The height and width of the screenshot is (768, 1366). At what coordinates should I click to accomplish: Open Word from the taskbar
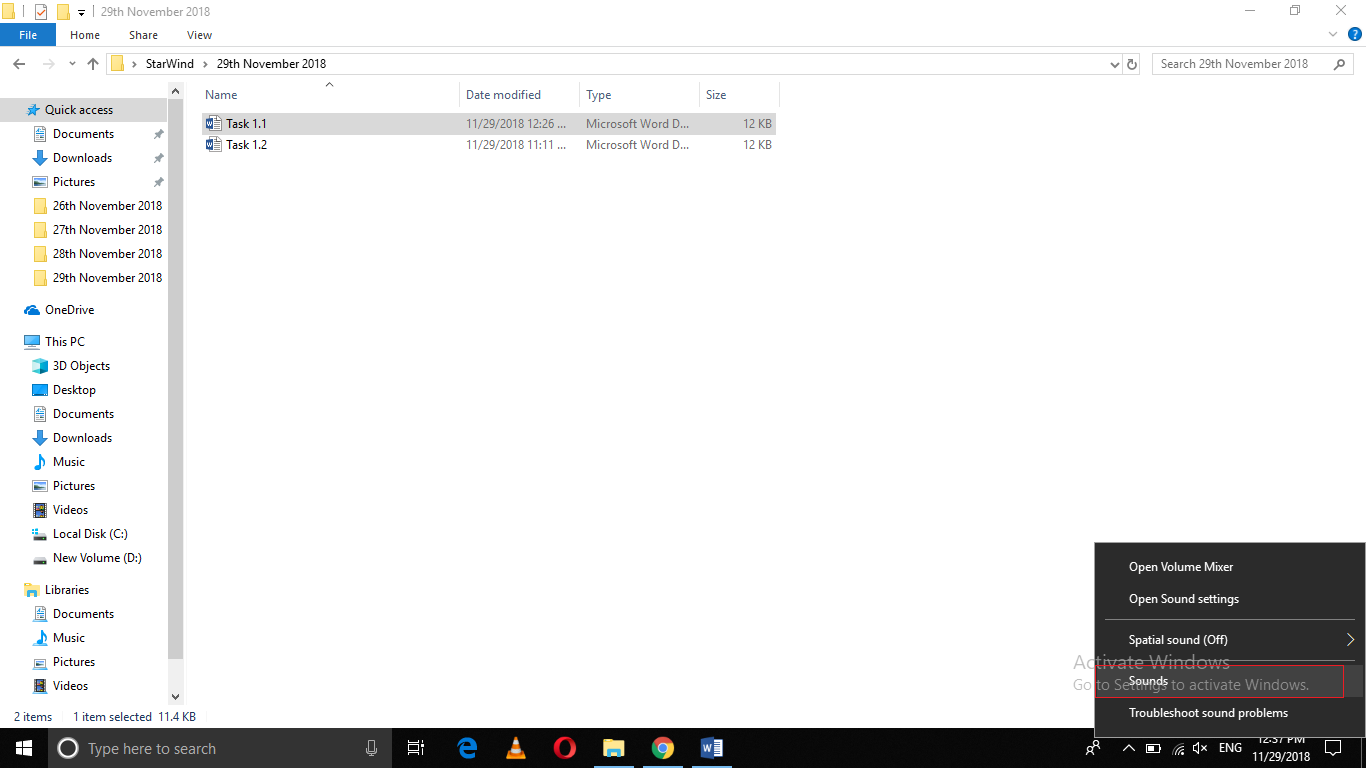(711, 747)
